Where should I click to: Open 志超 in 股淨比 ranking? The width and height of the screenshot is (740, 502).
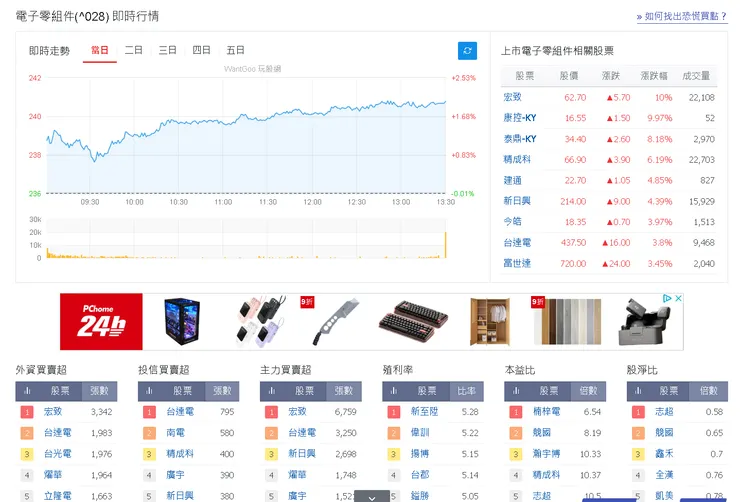point(664,411)
